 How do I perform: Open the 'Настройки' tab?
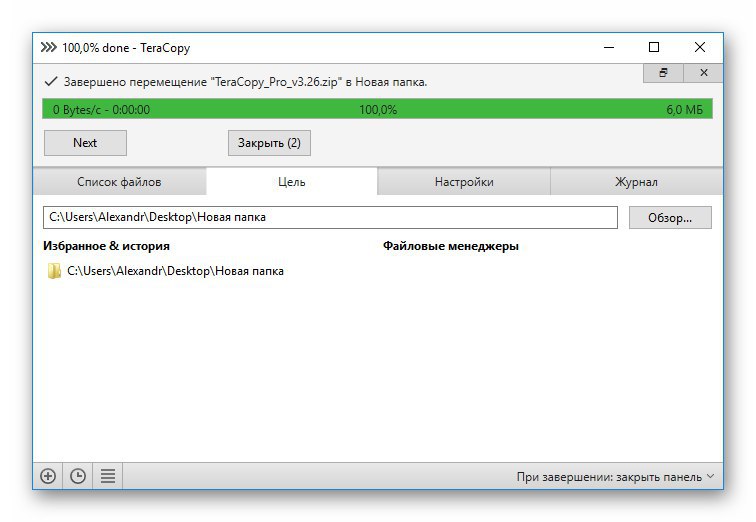pos(464,182)
